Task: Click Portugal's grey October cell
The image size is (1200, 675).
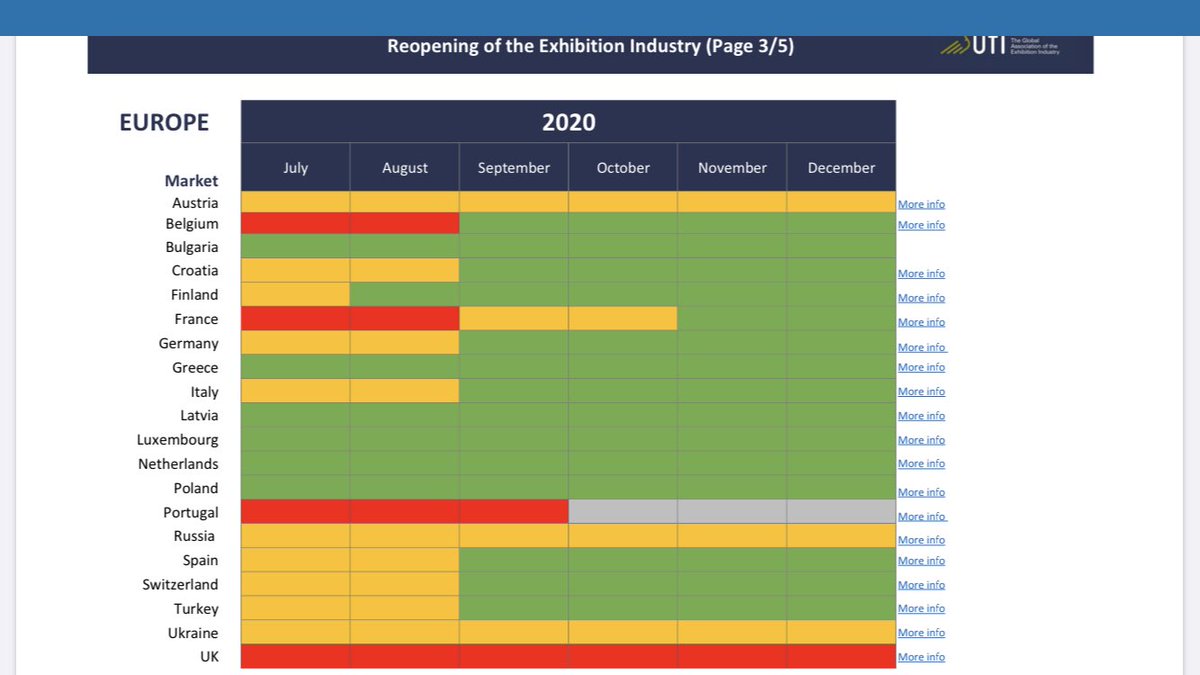Action: click(623, 511)
